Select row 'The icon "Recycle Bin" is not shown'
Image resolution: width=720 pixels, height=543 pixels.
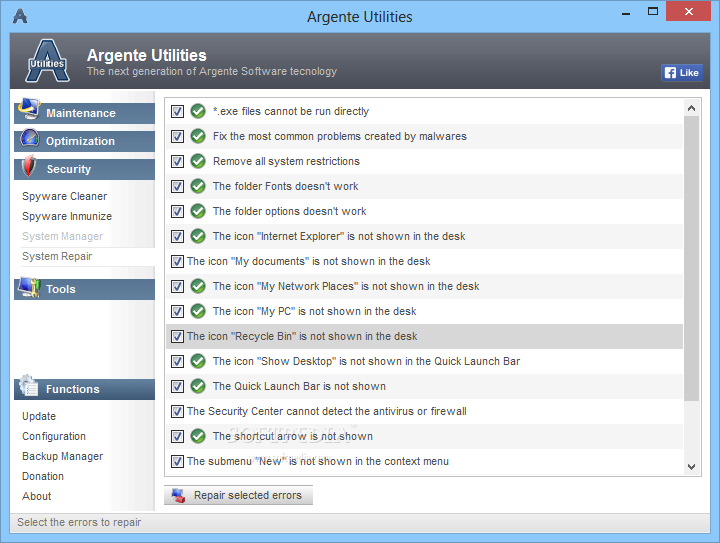(424, 336)
